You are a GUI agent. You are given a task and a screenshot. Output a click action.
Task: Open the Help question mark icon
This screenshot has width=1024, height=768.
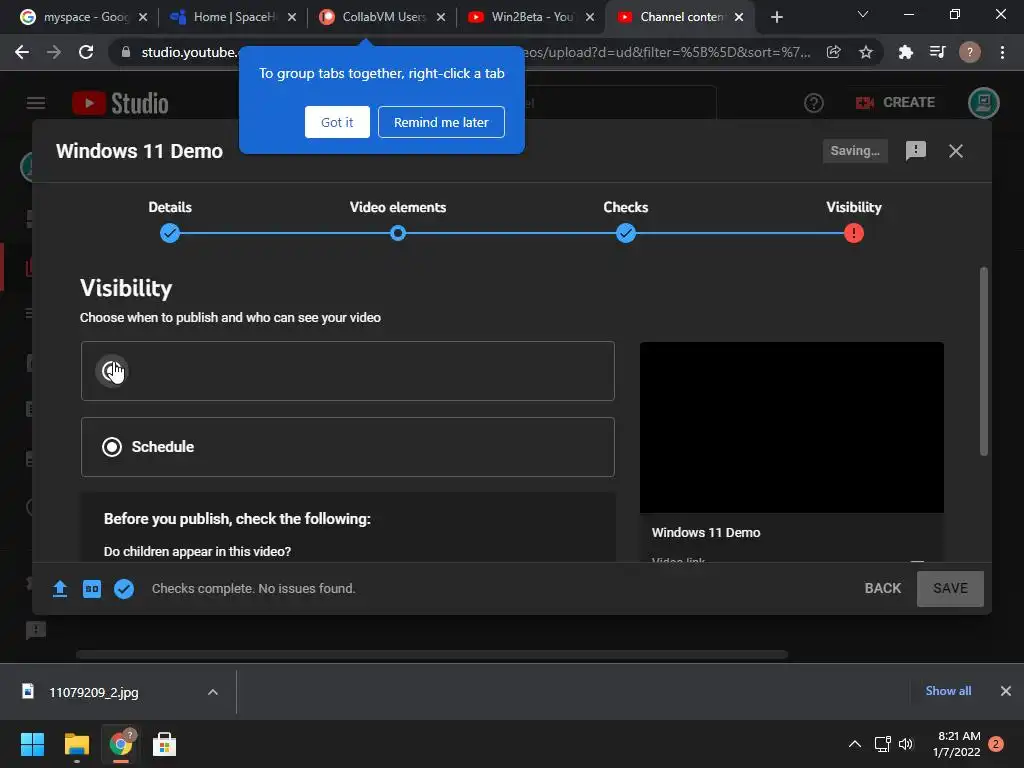pyautogui.click(x=814, y=103)
